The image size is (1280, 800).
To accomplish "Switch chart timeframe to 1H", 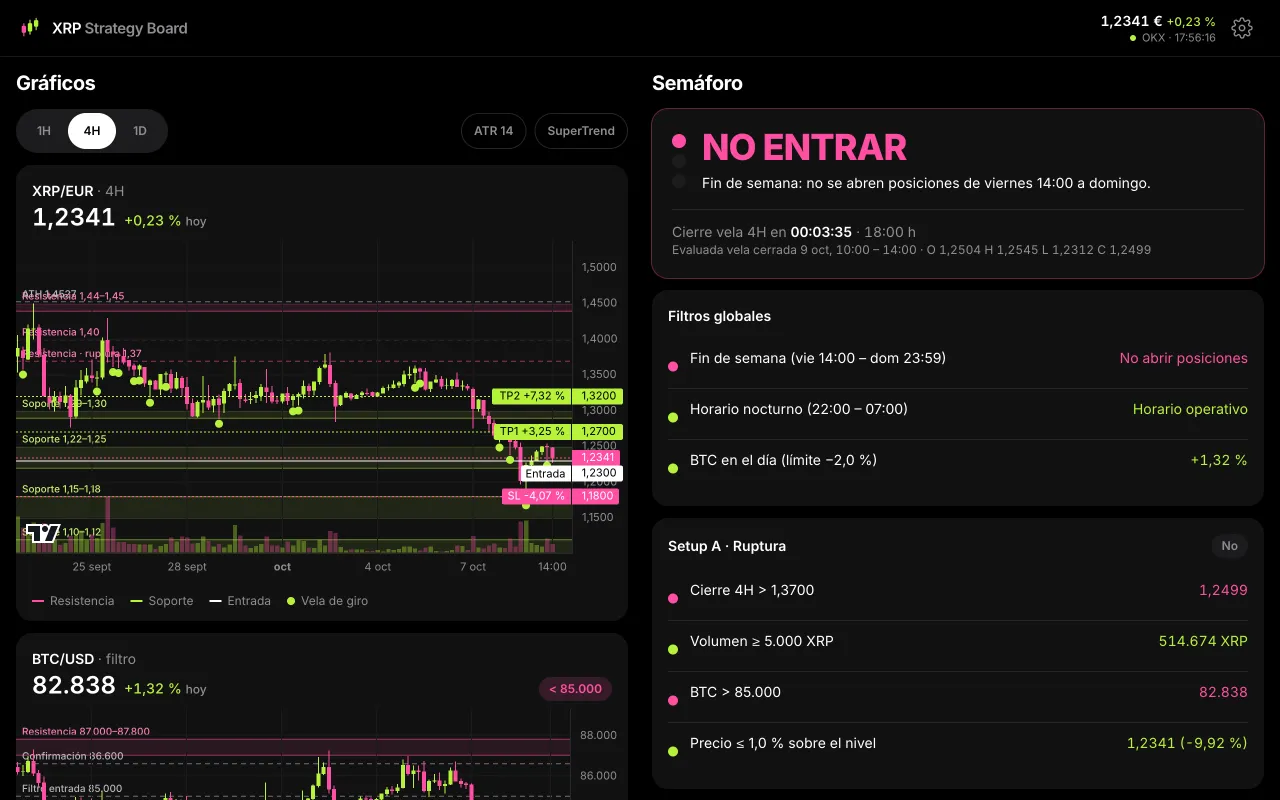I will pos(44,131).
